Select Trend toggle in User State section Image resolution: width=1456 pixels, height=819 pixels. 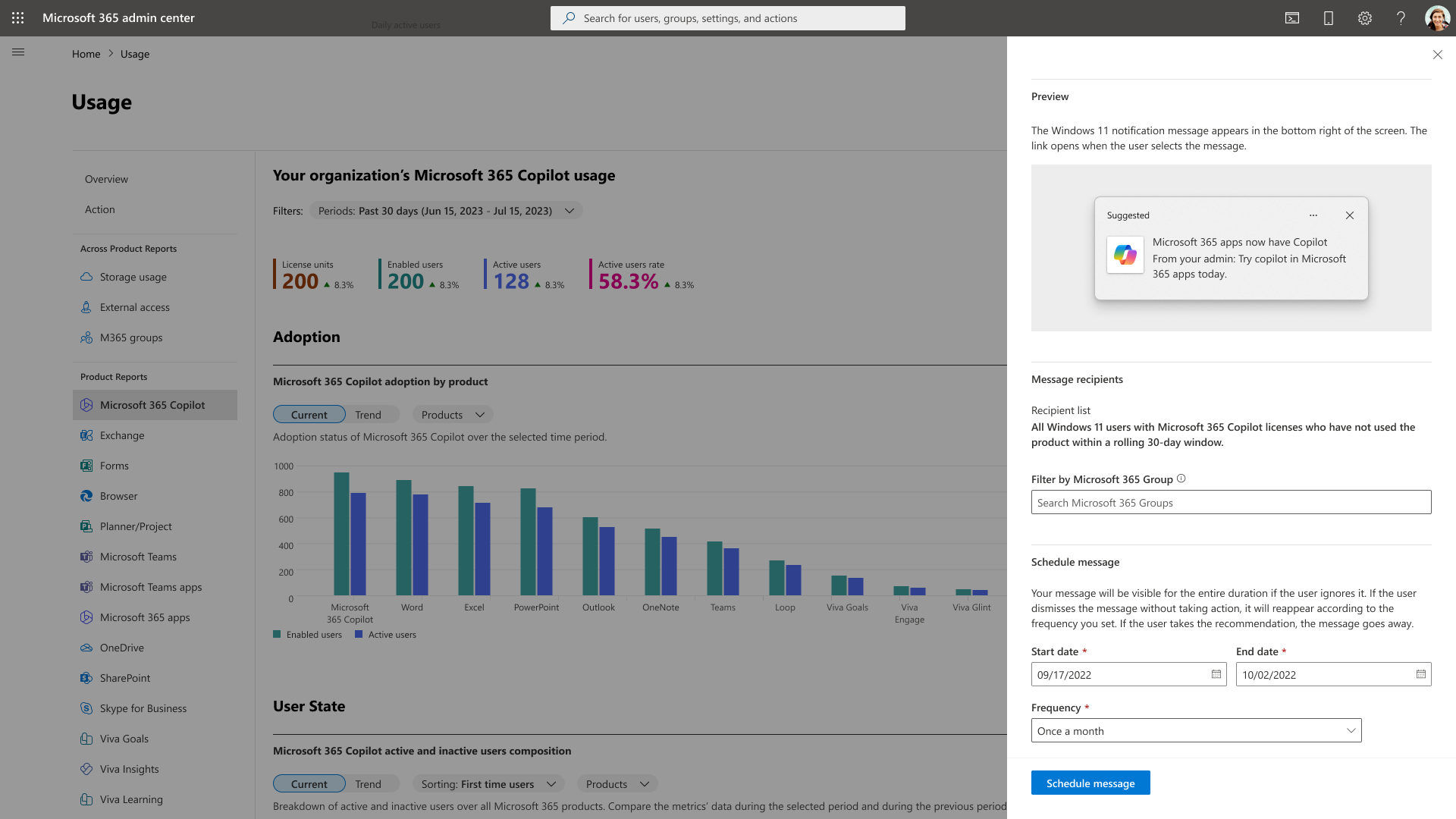pyautogui.click(x=368, y=784)
